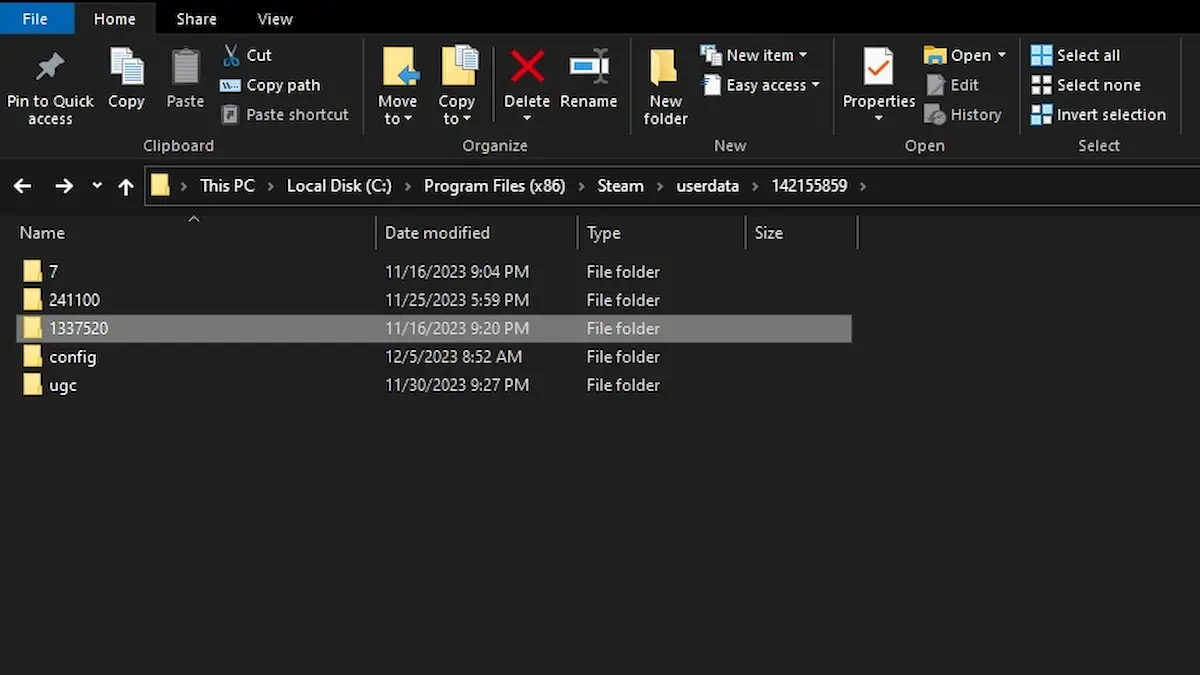Click Select all in the ribbon
1200x675 pixels.
coord(1076,55)
